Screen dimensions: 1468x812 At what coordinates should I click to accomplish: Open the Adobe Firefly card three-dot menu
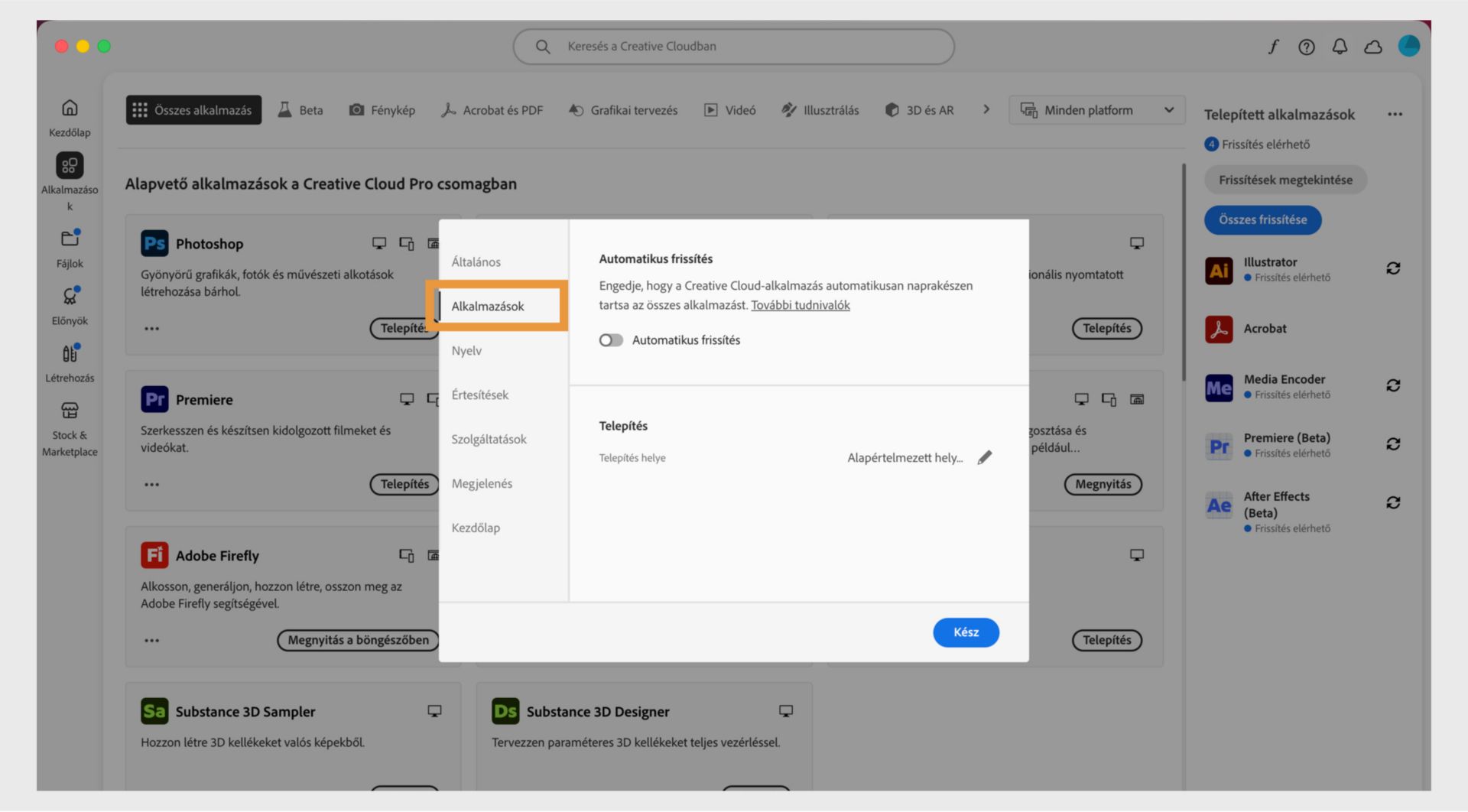pyautogui.click(x=152, y=641)
